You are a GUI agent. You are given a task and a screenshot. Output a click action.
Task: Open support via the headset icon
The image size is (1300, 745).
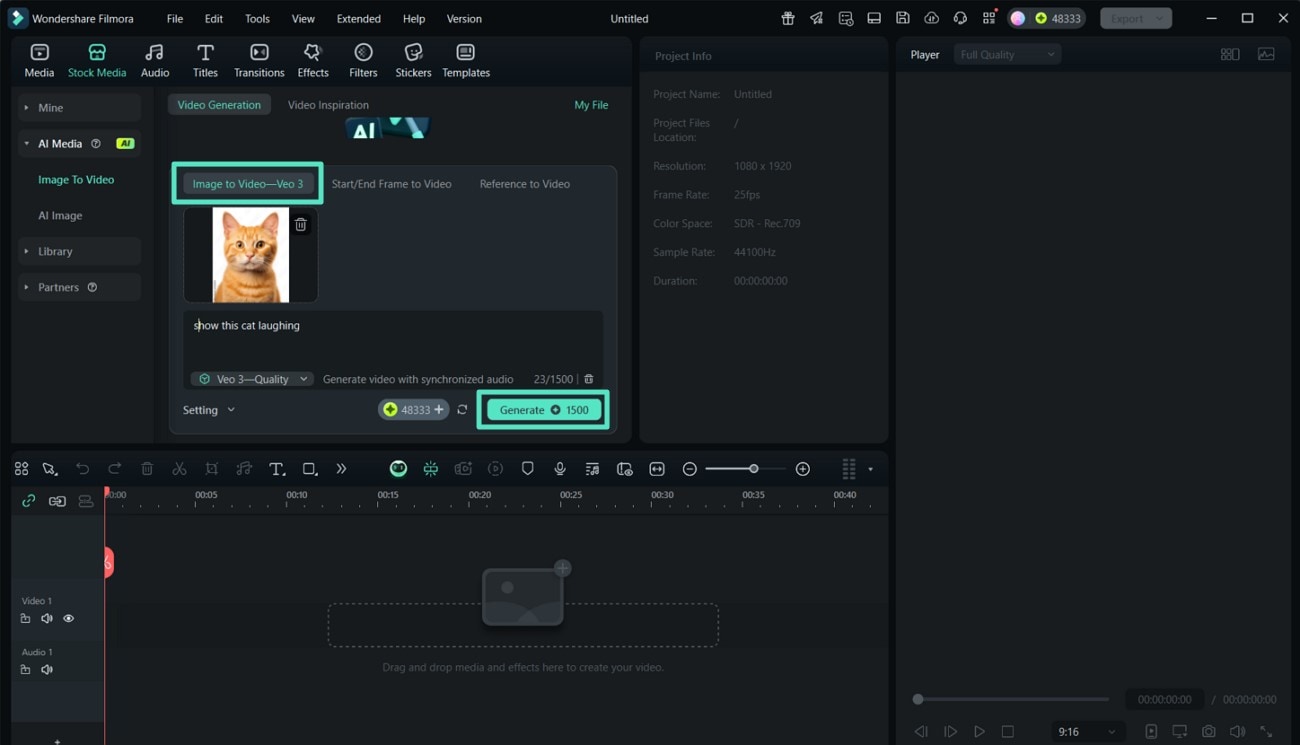coord(960,18)
